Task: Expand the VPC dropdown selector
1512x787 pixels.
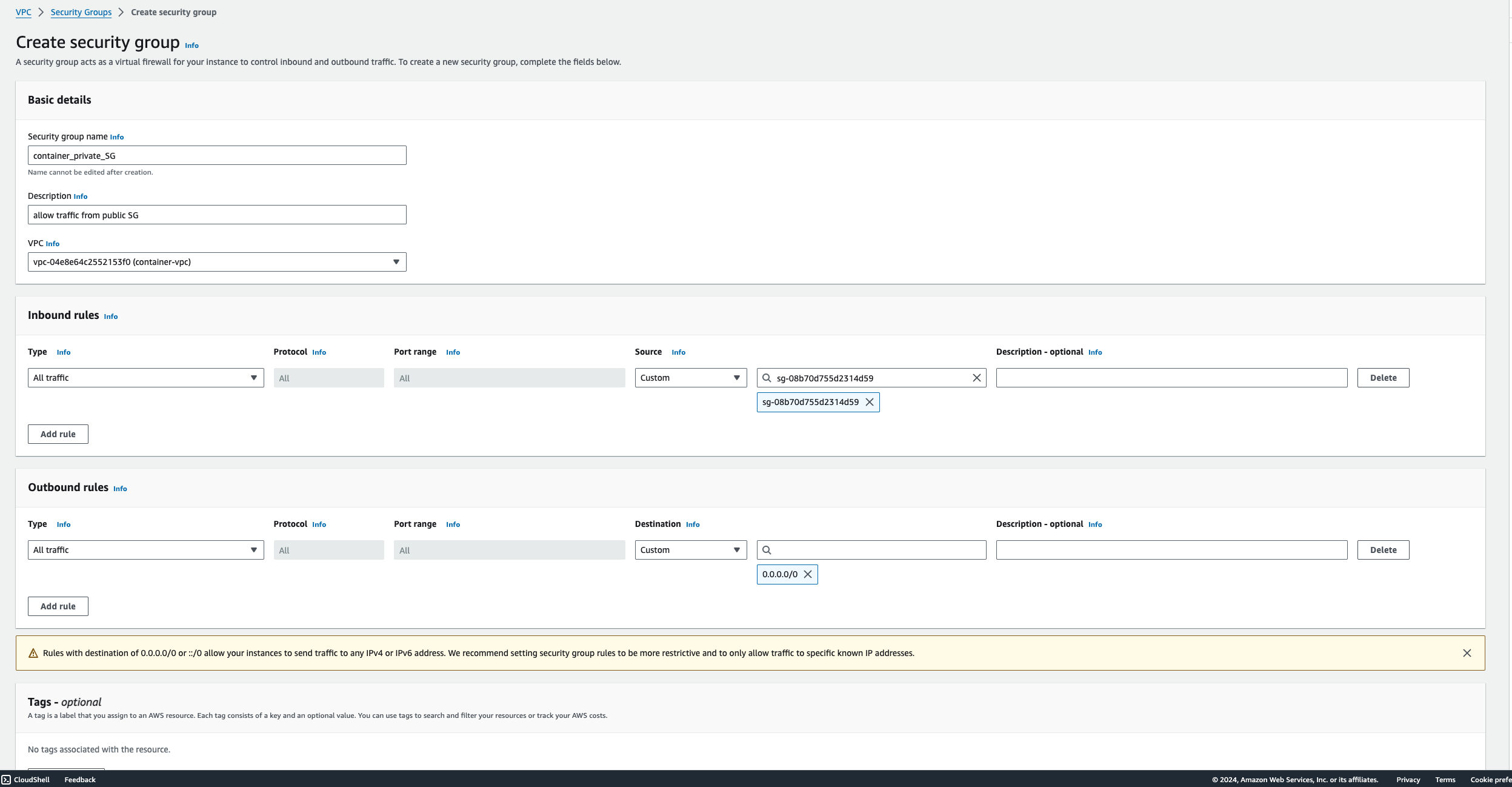Action: (x=396, y=261)
